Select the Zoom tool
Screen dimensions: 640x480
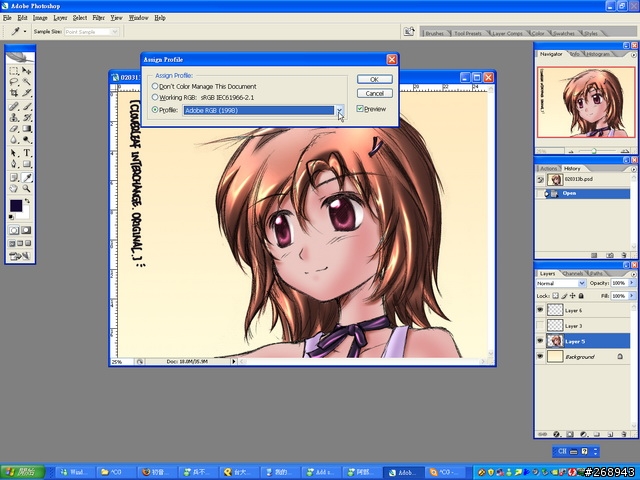pyautogui.click(x=27, y=189)
